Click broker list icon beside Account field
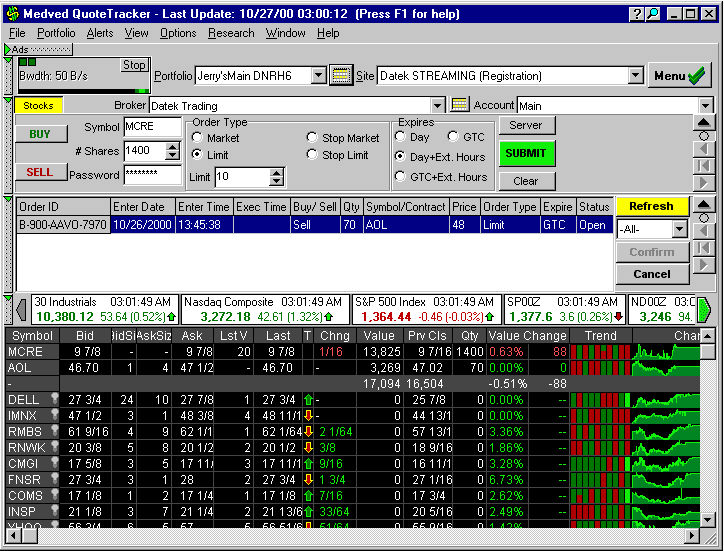Image resolution: width=724 pixels, height=551 pixels. (x=460, y=105)
